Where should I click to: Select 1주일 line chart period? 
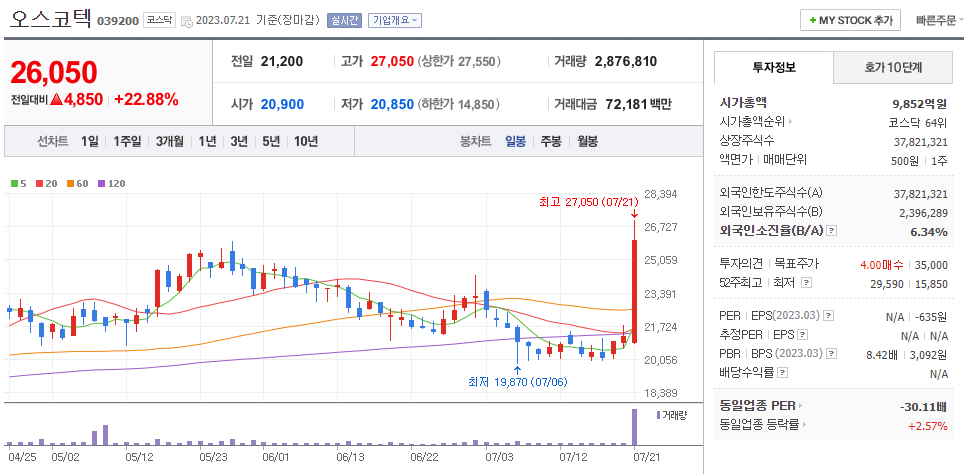click(x=127, y=142)
